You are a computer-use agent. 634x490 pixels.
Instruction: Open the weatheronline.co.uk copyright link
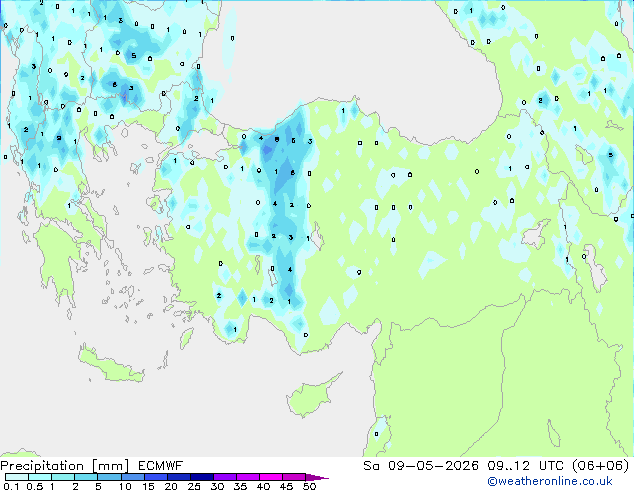[x=550, y=481]
